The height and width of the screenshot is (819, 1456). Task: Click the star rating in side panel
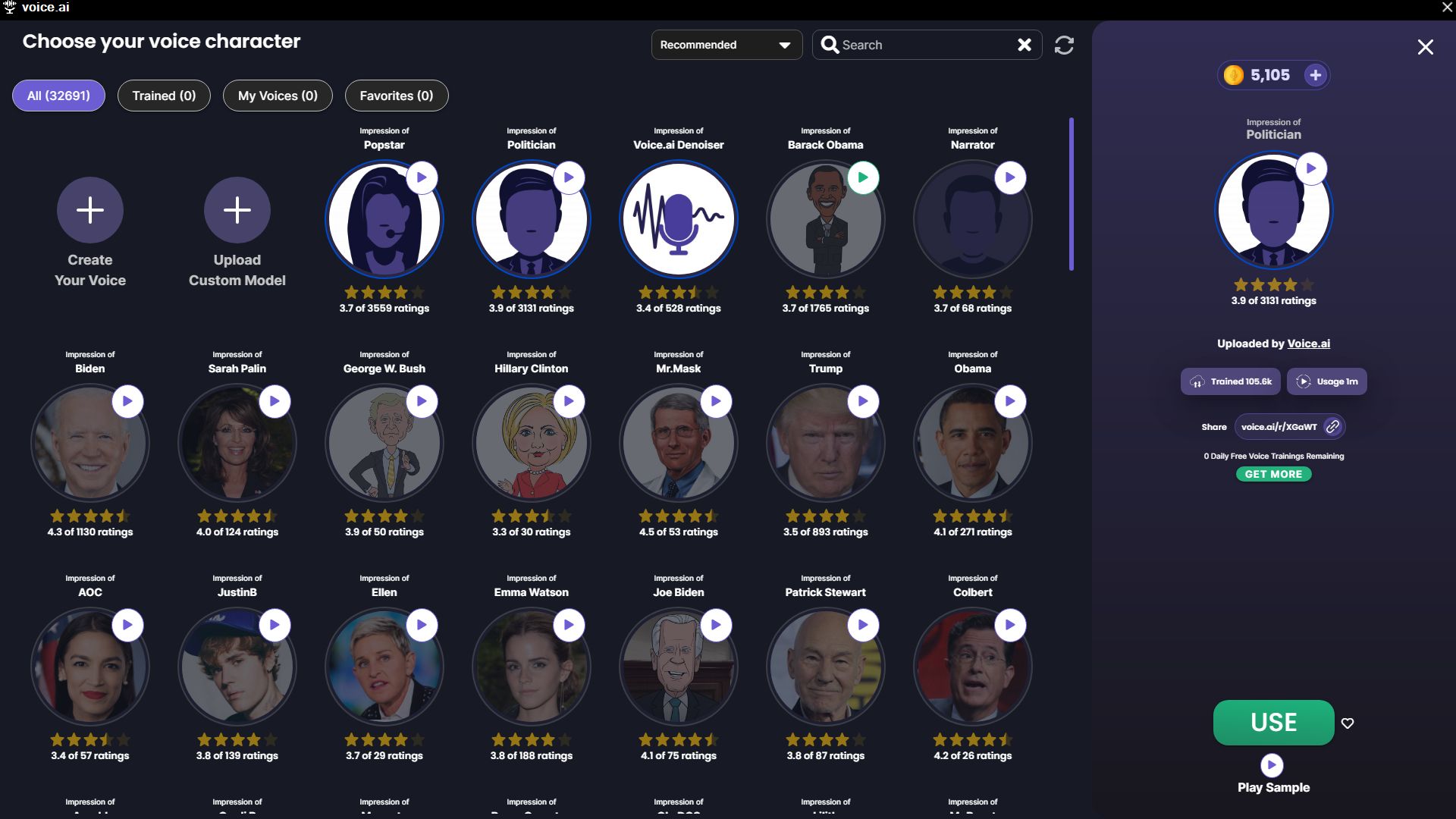tap(1274, 284)
